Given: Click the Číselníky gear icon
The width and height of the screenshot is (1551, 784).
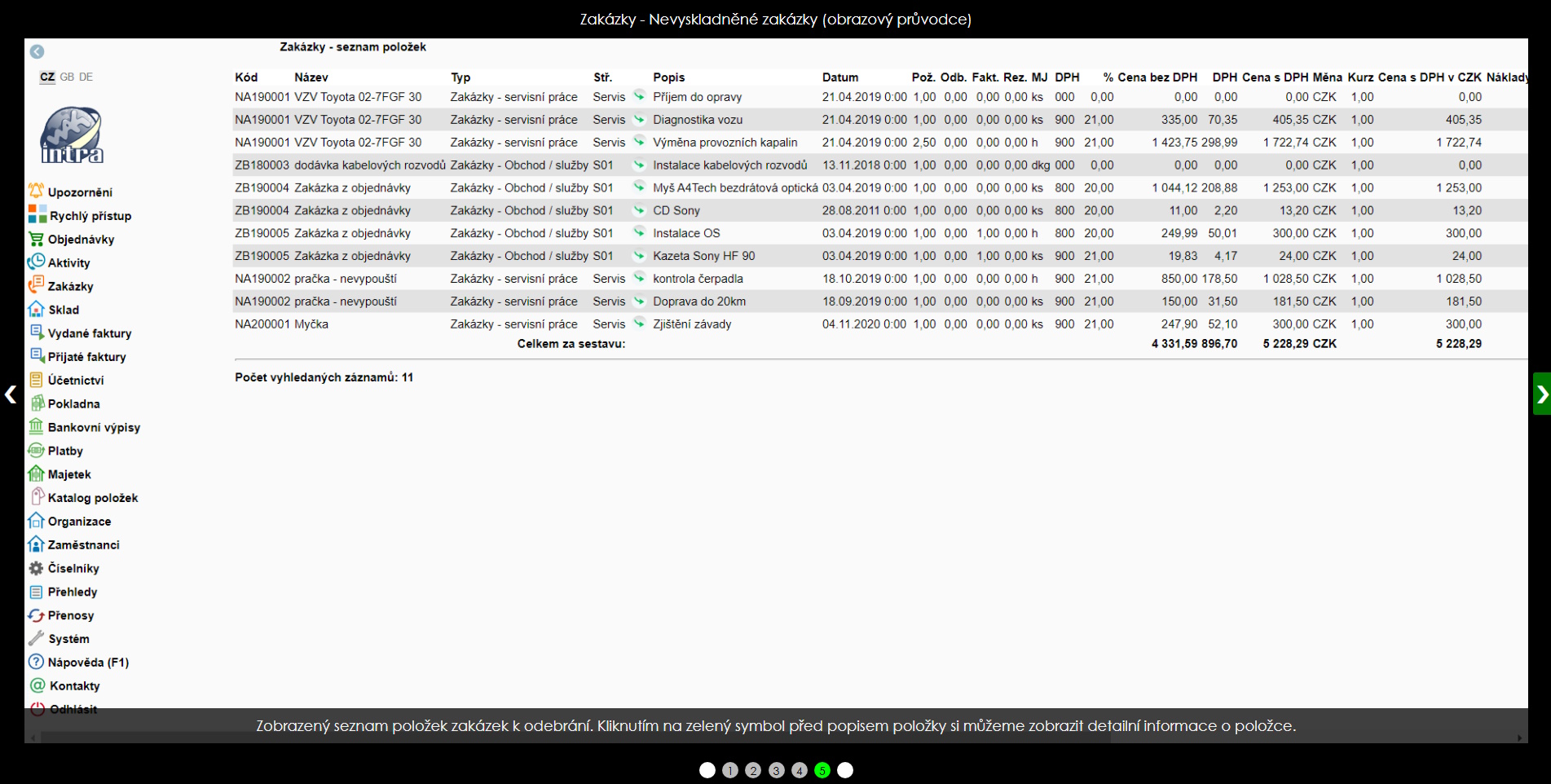Looking at the screenshot, I should 36,568.
